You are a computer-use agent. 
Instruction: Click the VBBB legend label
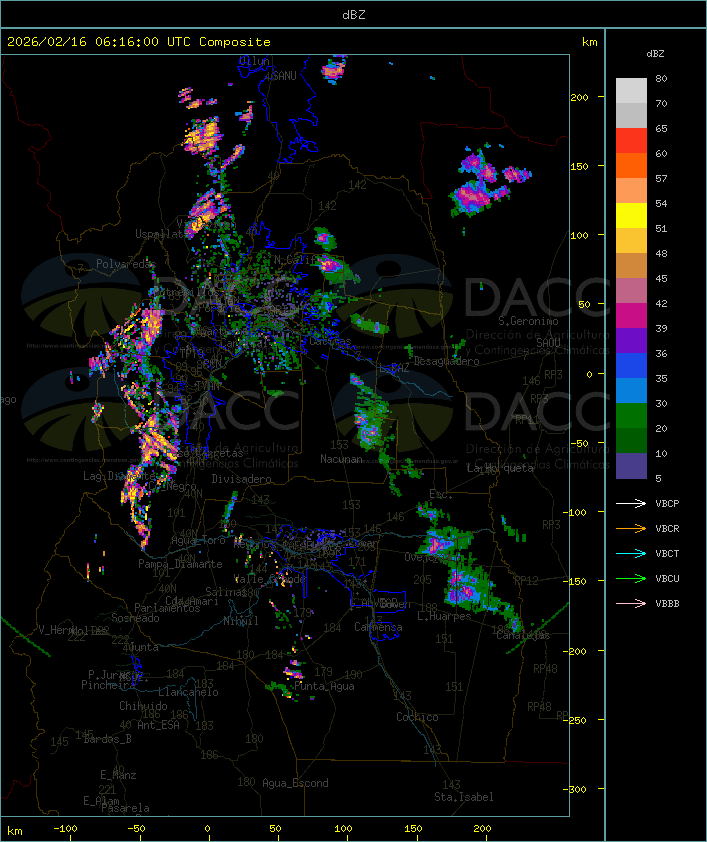pyautogui.click(x=667, y=604)
